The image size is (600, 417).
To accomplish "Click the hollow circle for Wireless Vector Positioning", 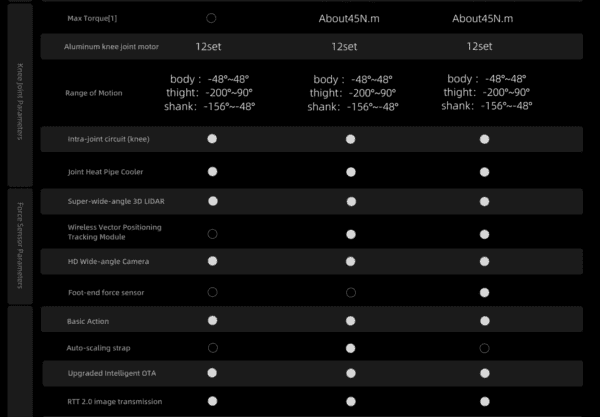I will pyautogui.click(x=212, y=233).
